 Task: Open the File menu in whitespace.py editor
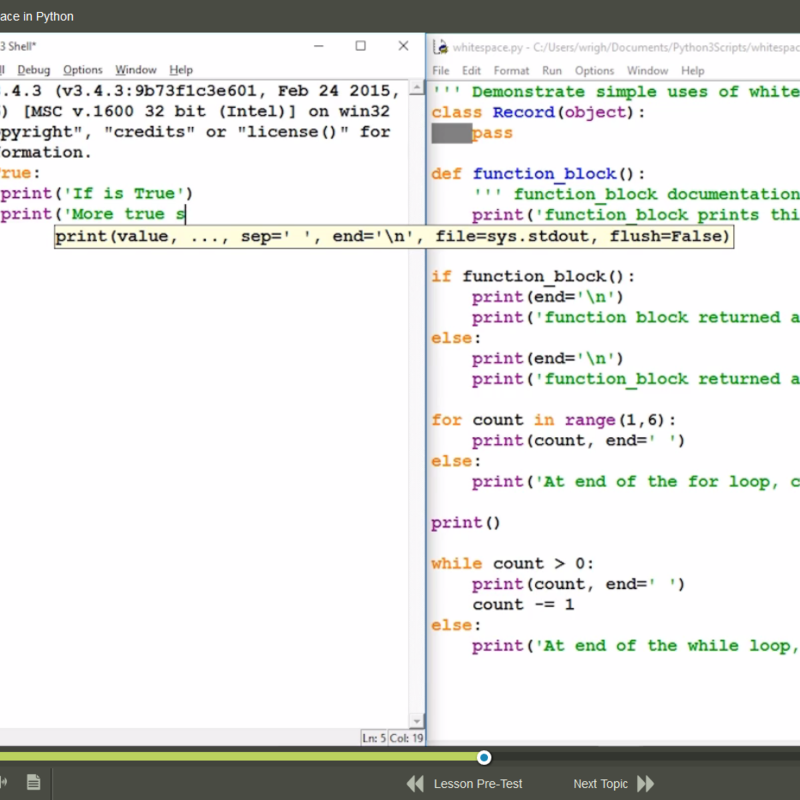[x=441, y=70]
